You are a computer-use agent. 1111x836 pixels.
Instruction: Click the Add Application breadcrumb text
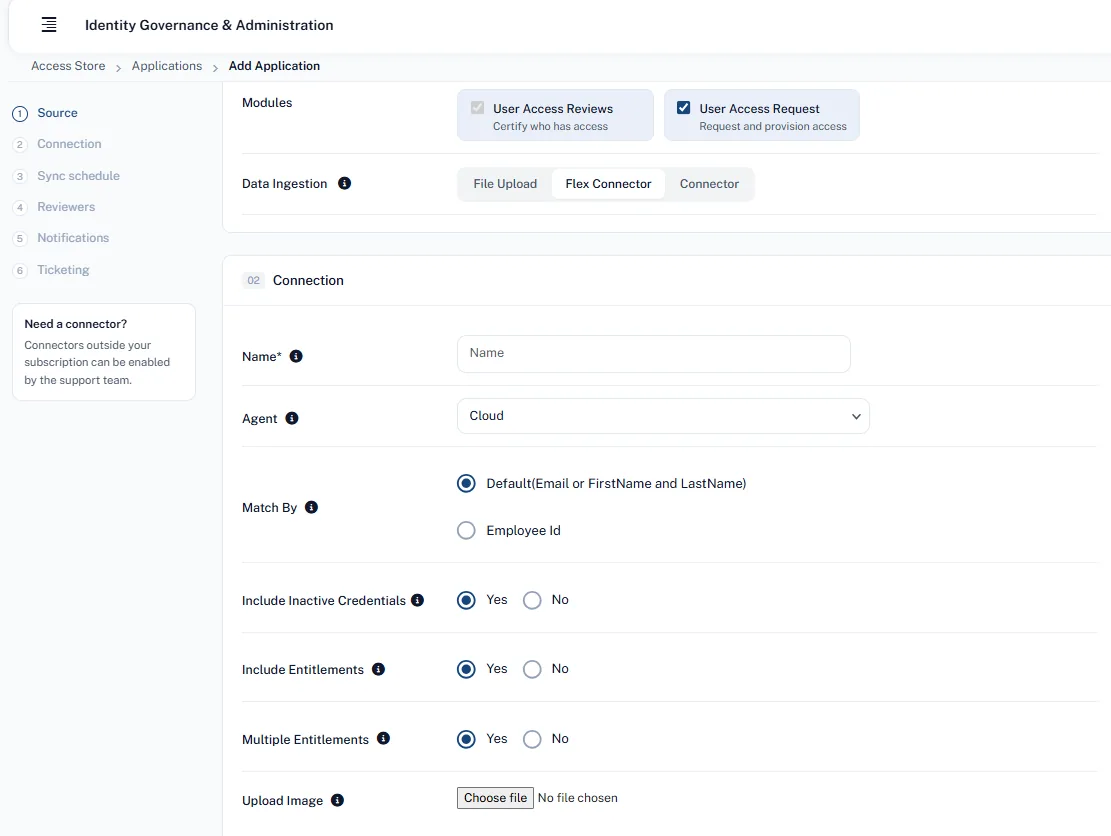click(274, 66)
